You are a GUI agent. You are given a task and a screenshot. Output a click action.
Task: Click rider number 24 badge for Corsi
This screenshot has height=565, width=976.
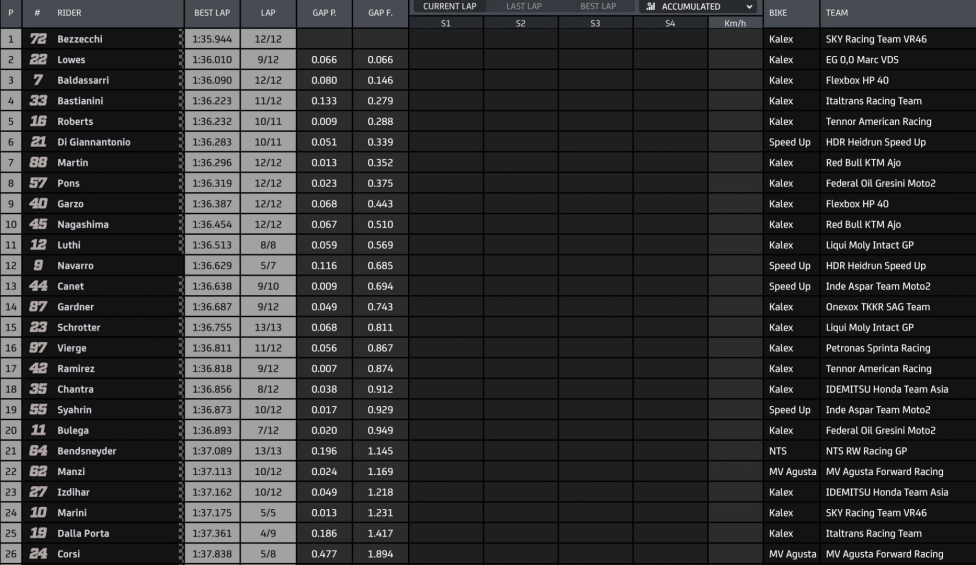38,553
